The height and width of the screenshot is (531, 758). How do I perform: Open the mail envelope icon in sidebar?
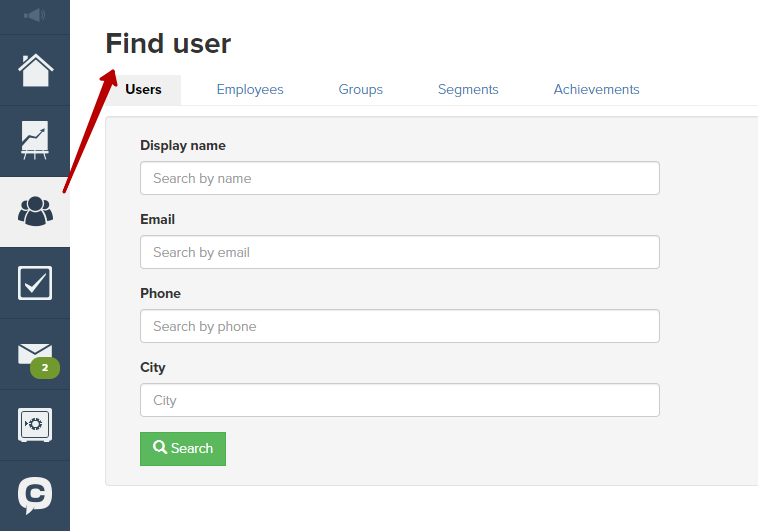[x=35, y=354]
